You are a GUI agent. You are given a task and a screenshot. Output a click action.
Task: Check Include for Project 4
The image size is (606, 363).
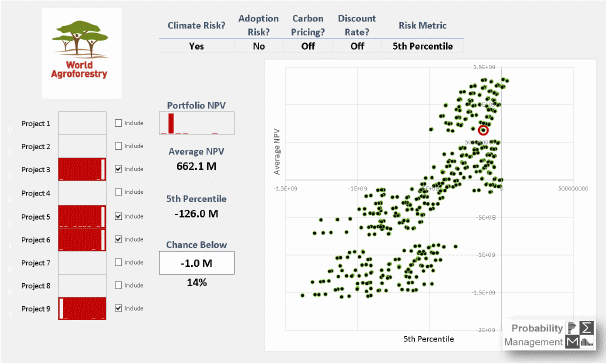[118, 192]
